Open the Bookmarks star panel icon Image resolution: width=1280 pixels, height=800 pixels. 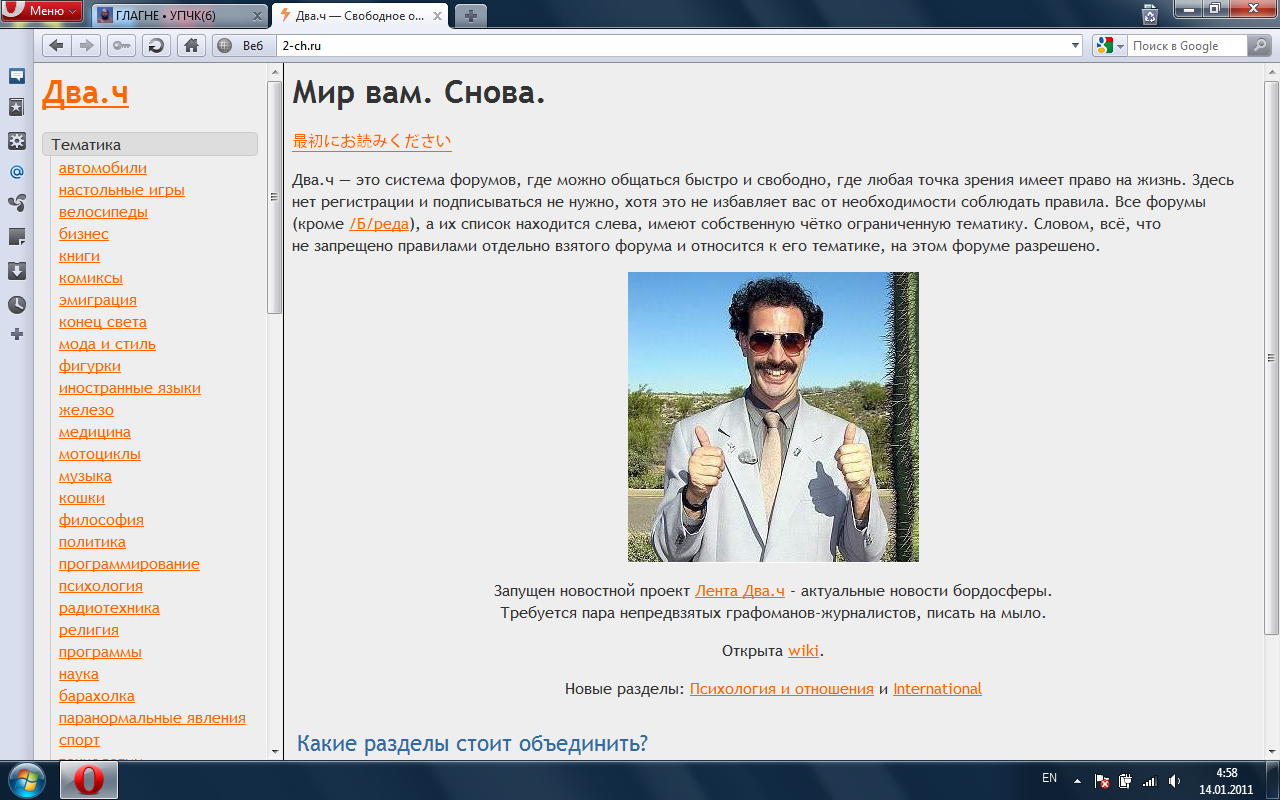(x=16, y=107)
